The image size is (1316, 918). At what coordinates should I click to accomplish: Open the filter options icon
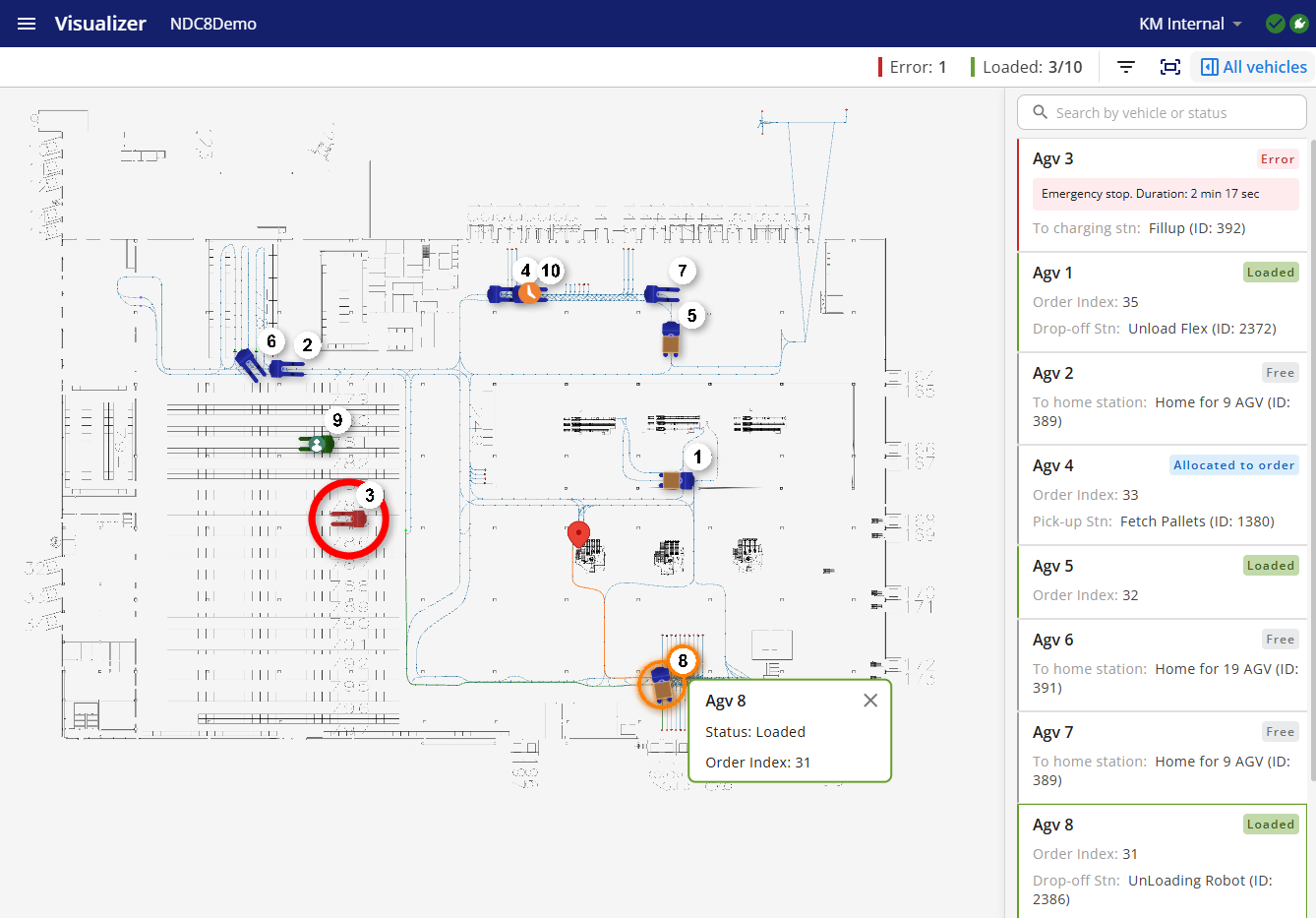[x=1126, y=67]
